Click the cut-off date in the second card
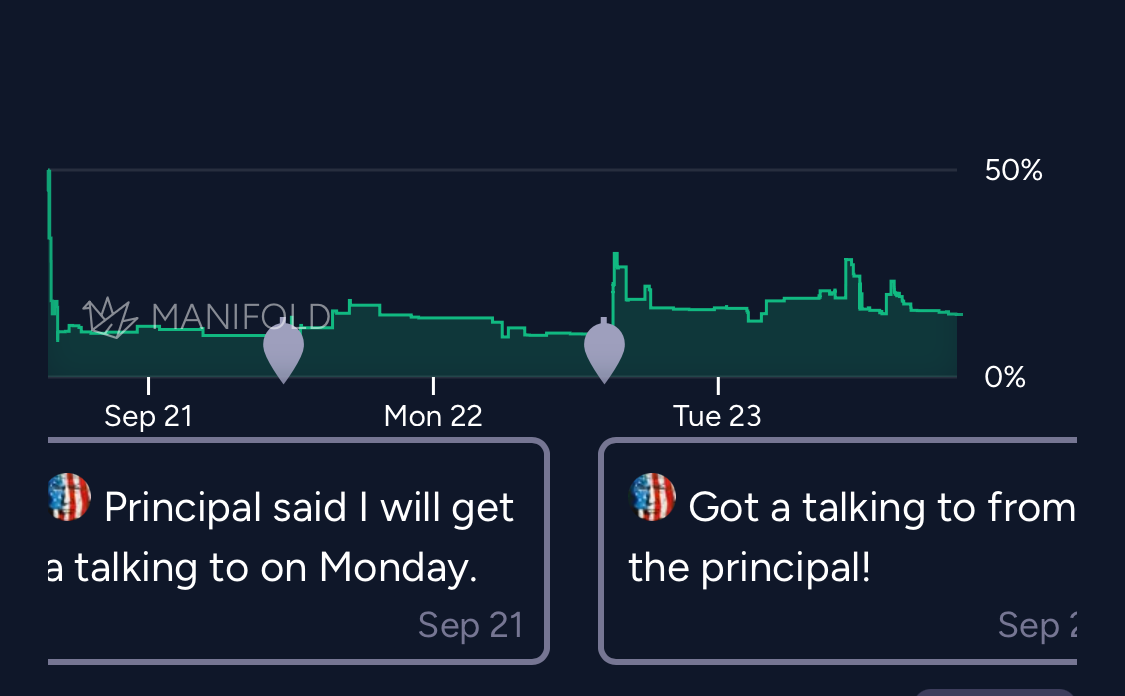The height and width of the screenshot is (696, 1125). pyautogui.click(x=1038, y=625)
